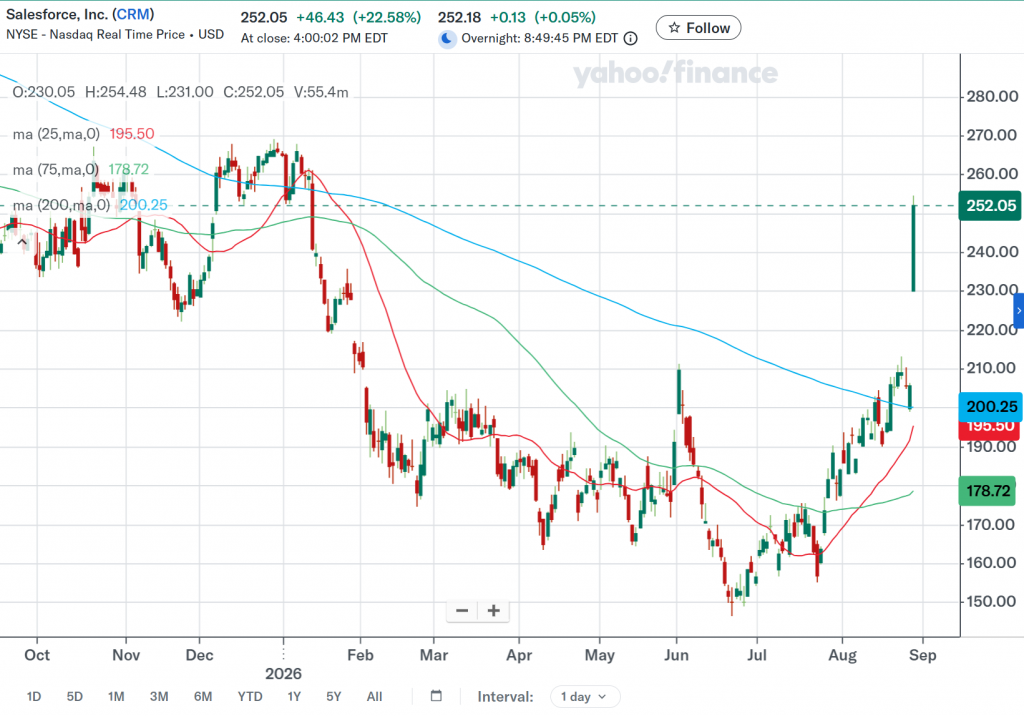Click the 280.00 price axis label

992,97
